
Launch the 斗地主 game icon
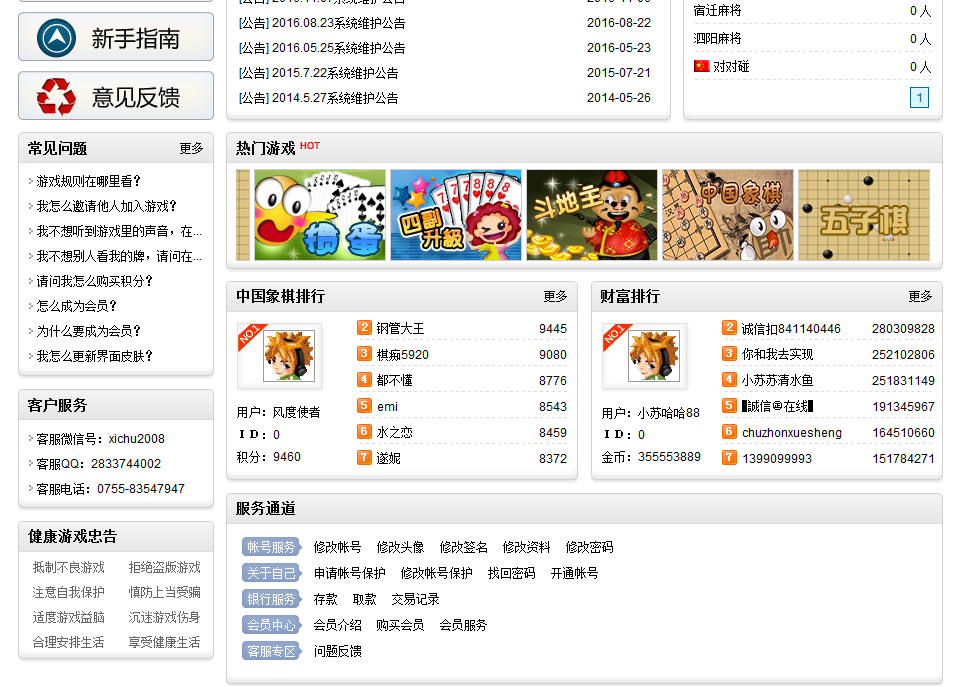click(x=592, y=215)
